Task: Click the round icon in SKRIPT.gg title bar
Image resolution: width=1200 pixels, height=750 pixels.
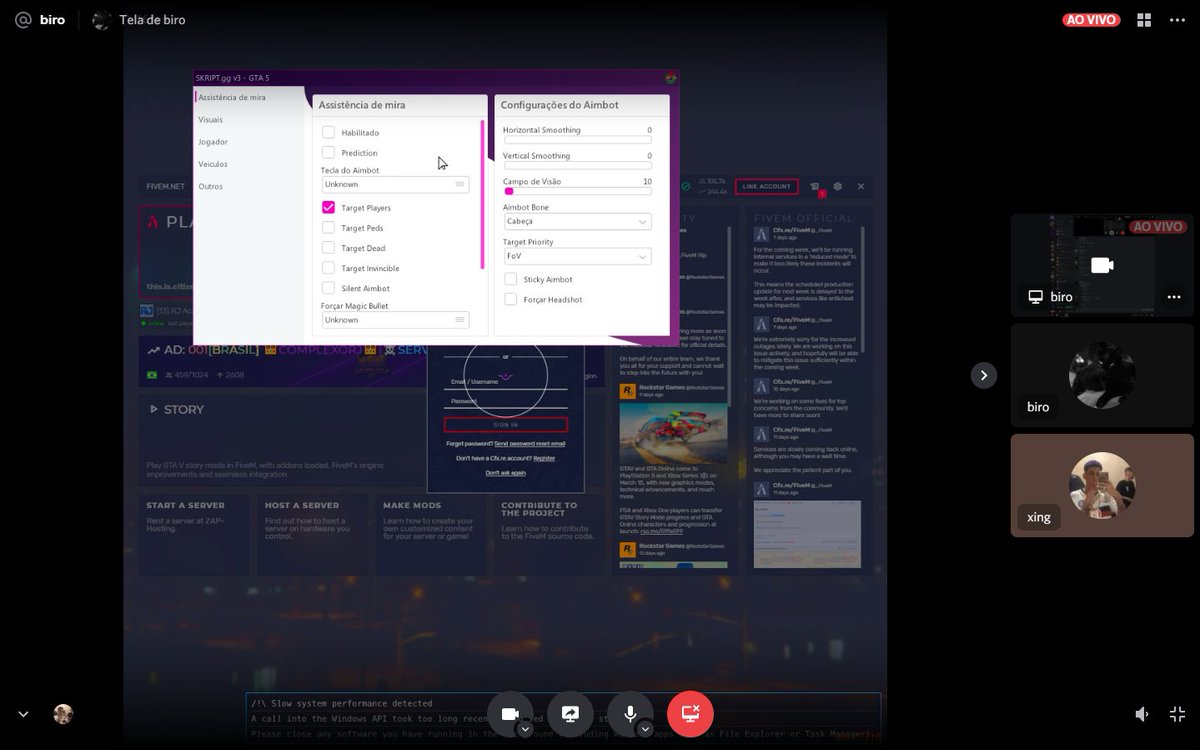Action: point(671,78)
